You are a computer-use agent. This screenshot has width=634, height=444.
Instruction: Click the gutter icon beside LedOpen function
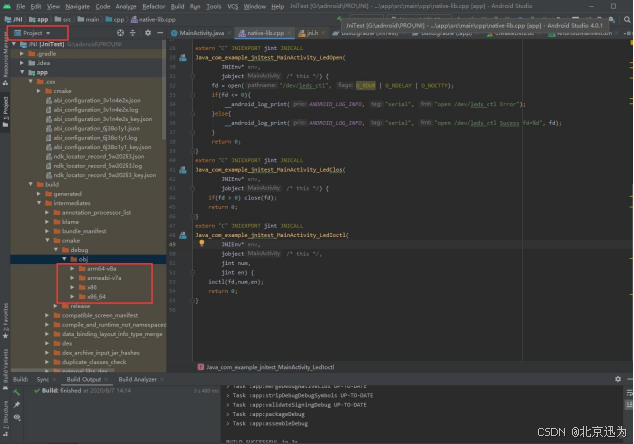click(x=183, y=57)
